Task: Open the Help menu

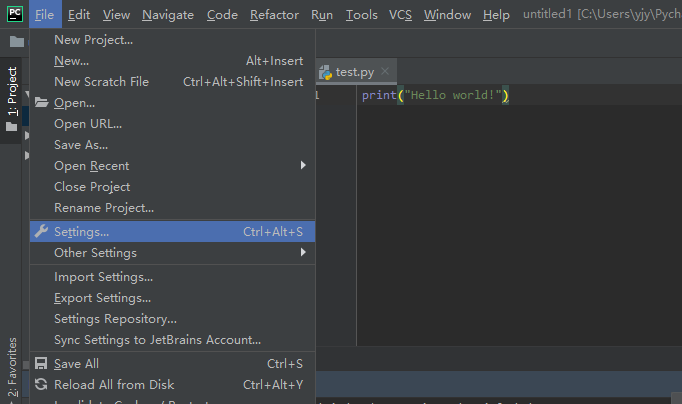Action: (x=496, y=15)
